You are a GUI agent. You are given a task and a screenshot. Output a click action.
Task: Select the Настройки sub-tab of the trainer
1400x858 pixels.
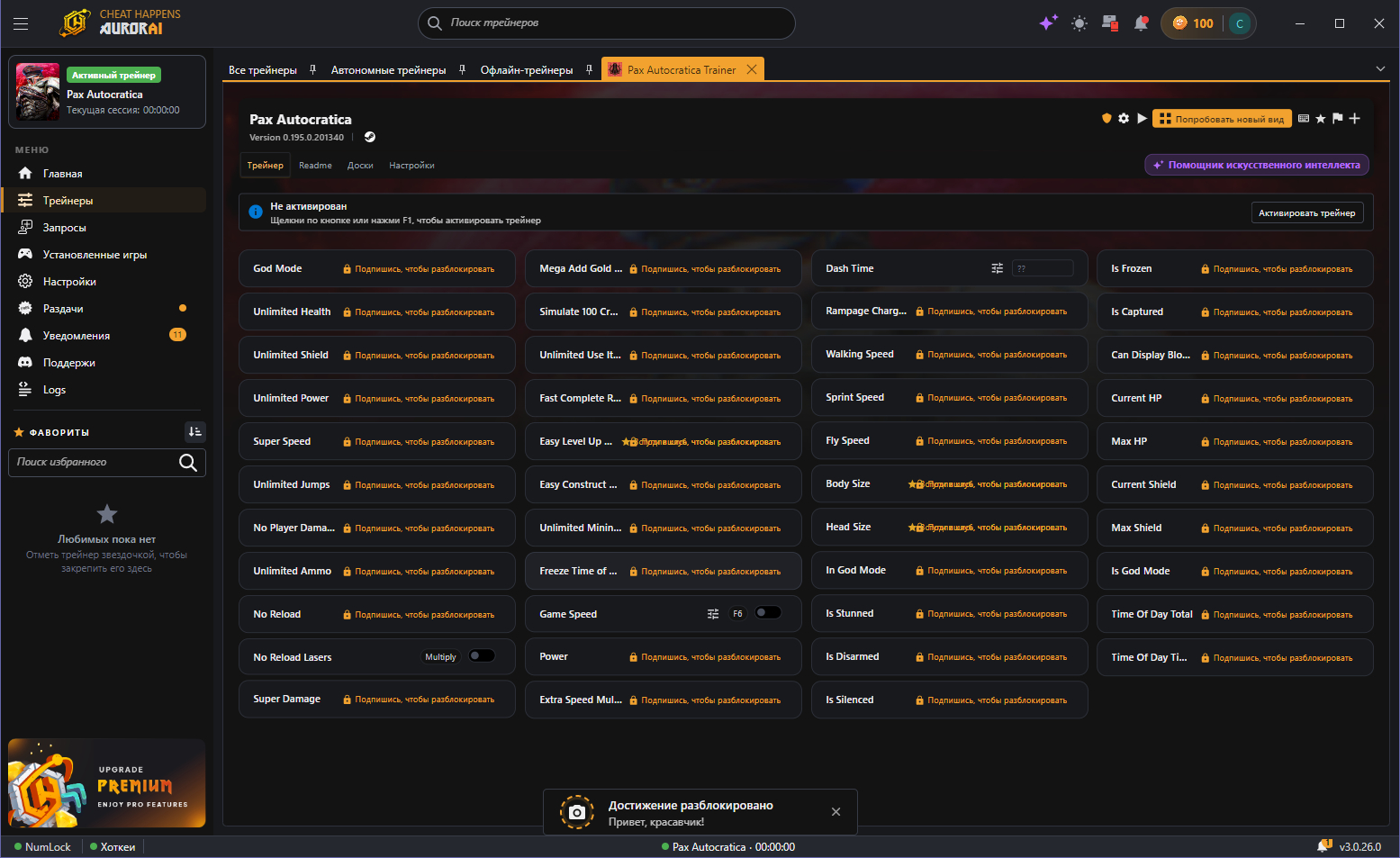pos(411,166)
